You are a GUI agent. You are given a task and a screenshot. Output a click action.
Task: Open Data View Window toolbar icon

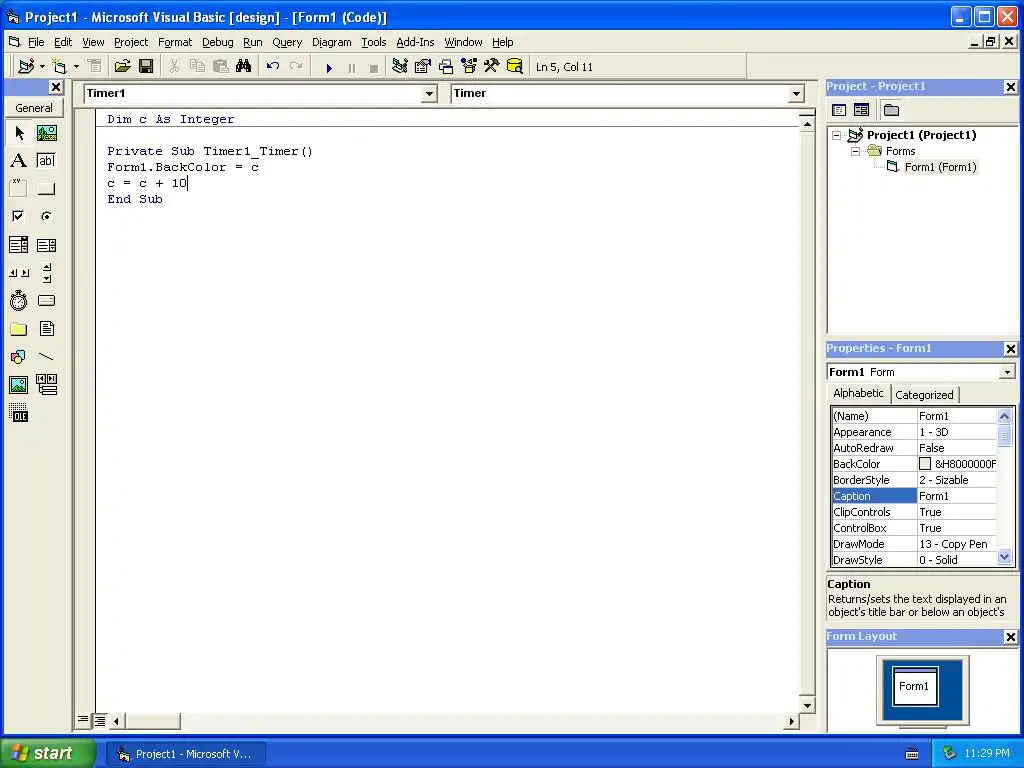[x=515, y=67]
